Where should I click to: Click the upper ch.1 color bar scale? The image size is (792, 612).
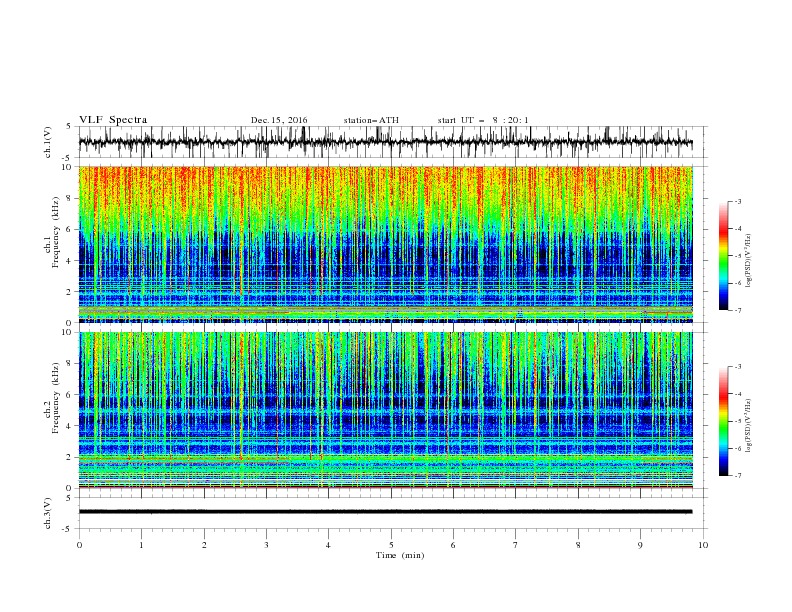click(723, 256)
